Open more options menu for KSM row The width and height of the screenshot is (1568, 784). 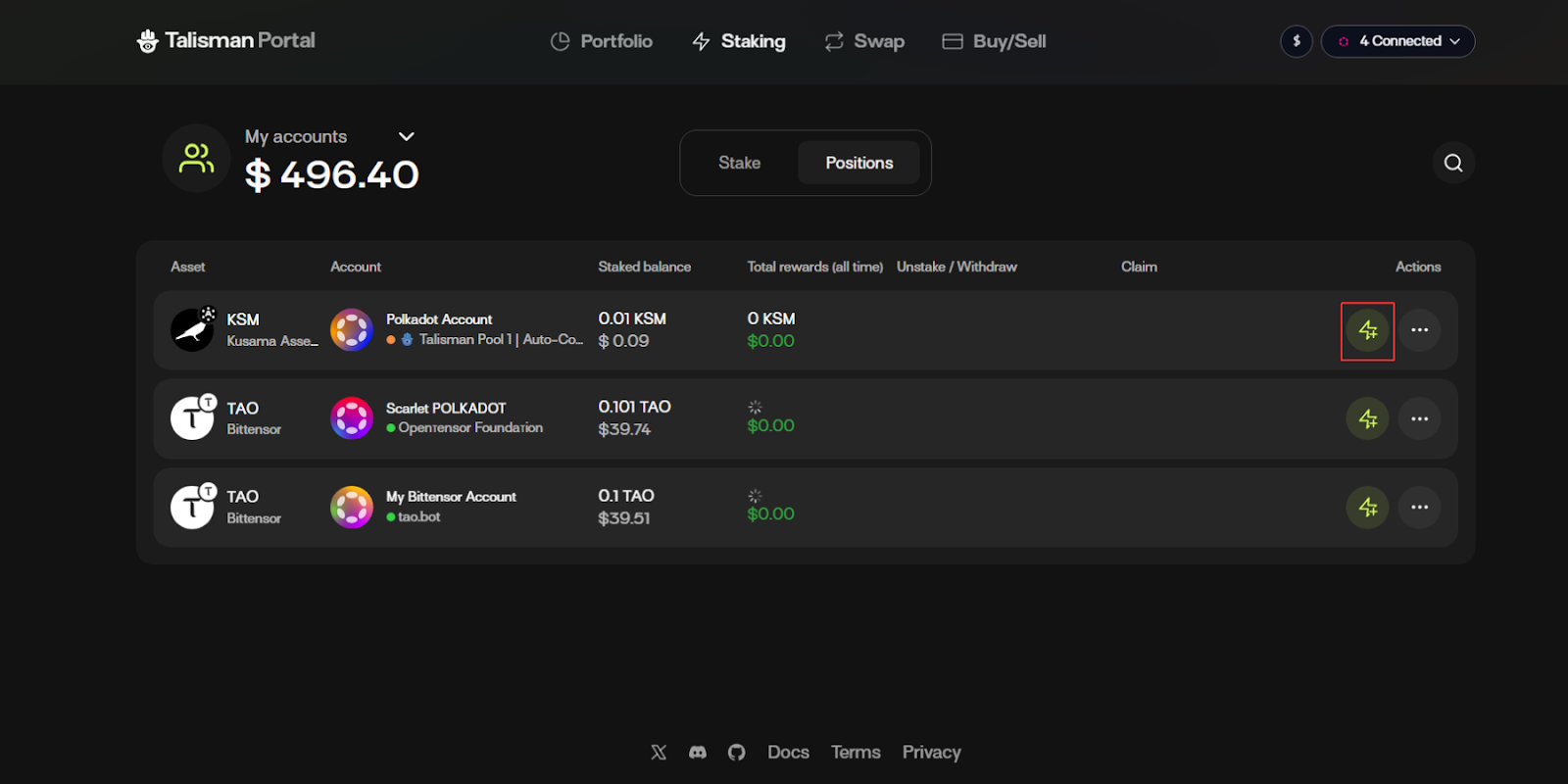point(1419,330)
